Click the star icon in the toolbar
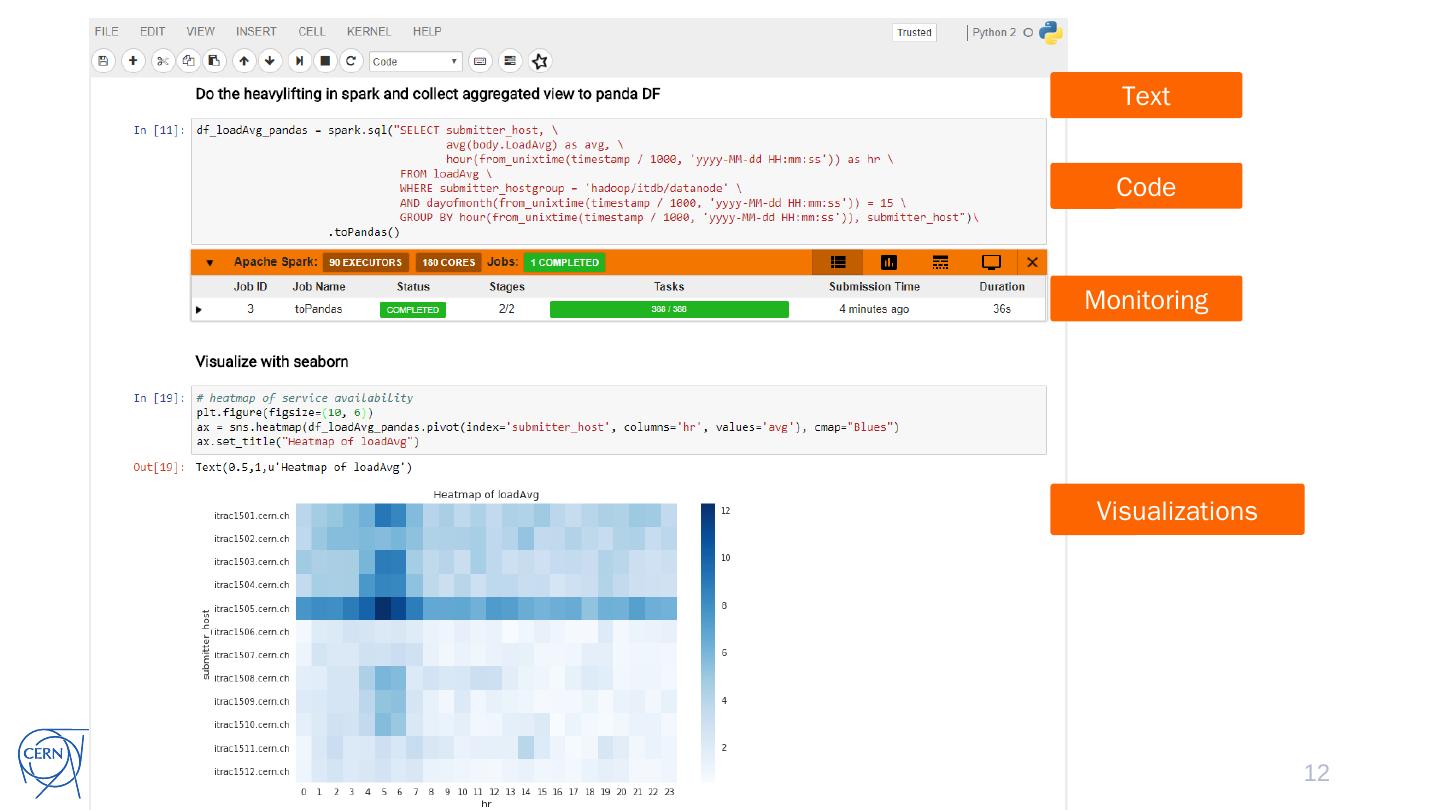The image size is (1440, 810). tap(540, 61)
